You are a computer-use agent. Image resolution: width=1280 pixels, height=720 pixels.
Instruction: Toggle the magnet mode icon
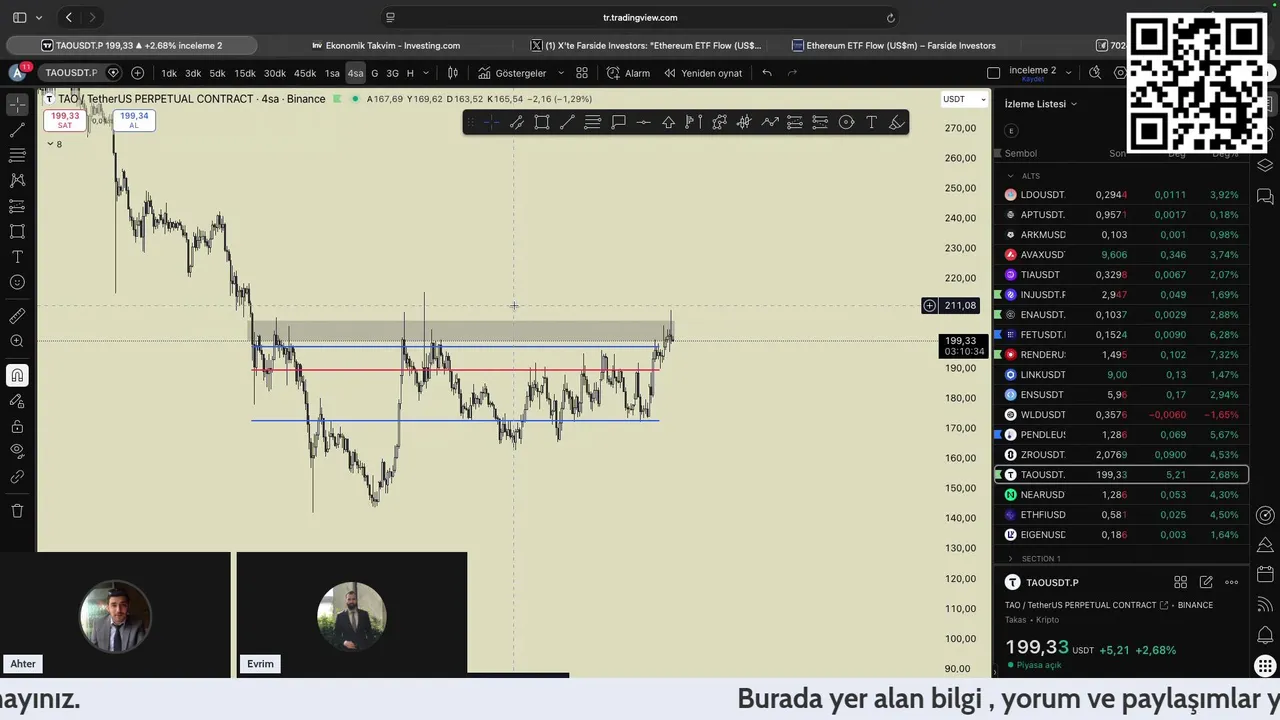[x=17, y=375]
